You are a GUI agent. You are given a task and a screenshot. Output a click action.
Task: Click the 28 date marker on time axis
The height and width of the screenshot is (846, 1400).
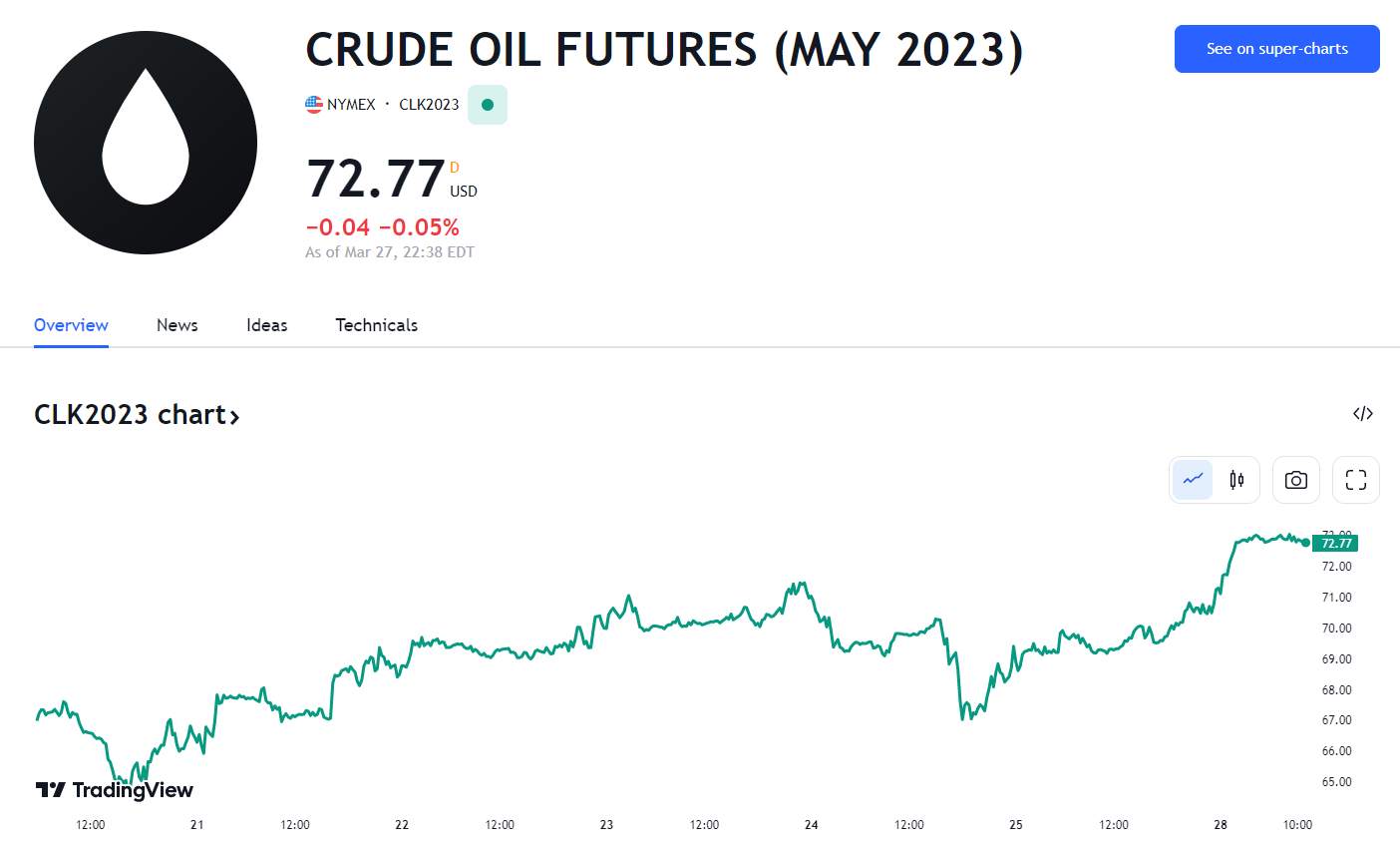tap(1221, 824)
